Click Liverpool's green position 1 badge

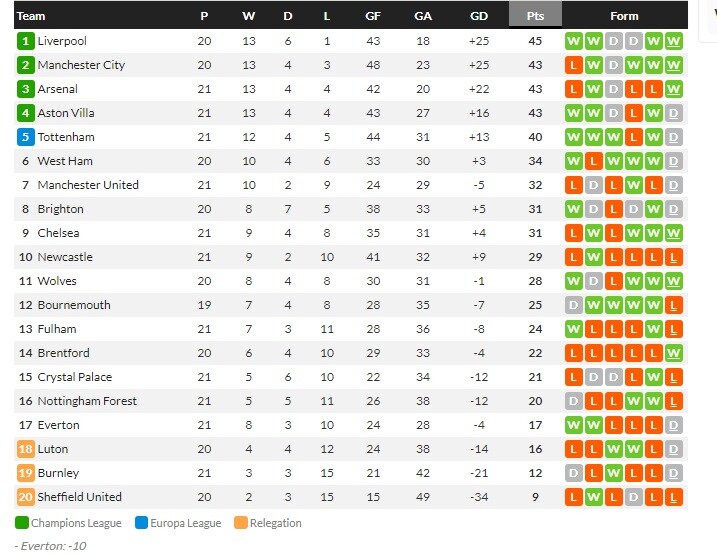26,41
